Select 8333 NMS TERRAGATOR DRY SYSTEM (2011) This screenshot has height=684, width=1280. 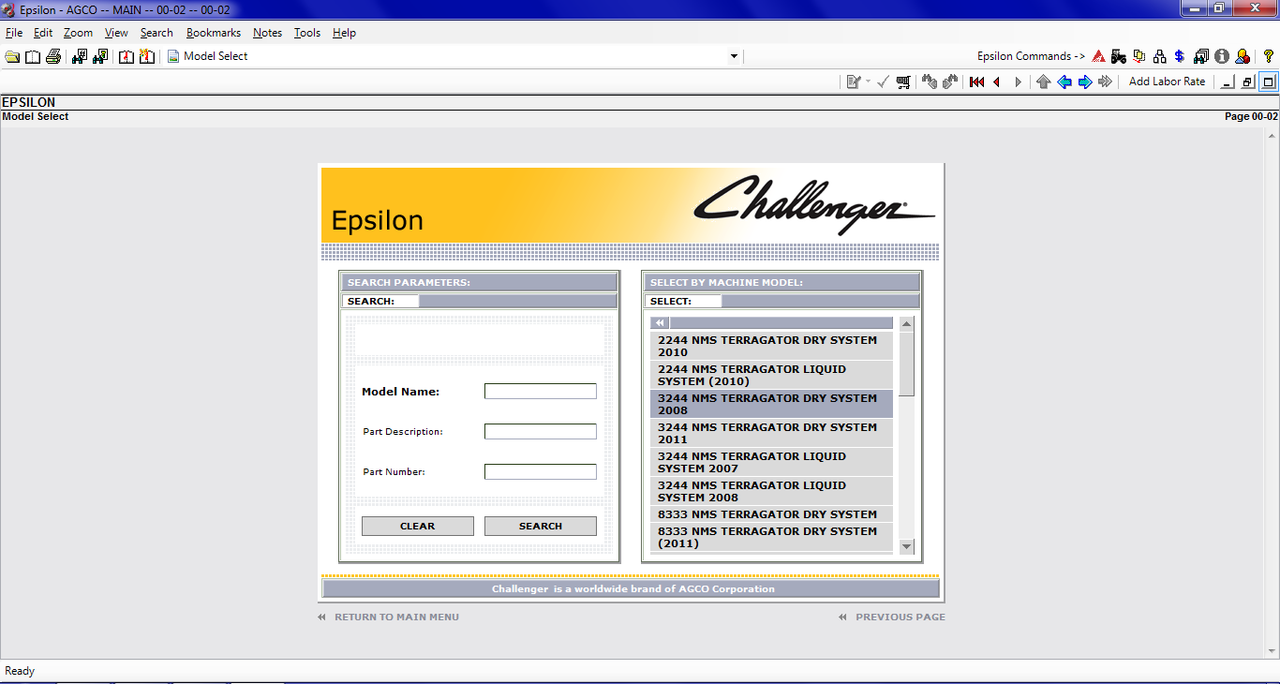[772, 537]
